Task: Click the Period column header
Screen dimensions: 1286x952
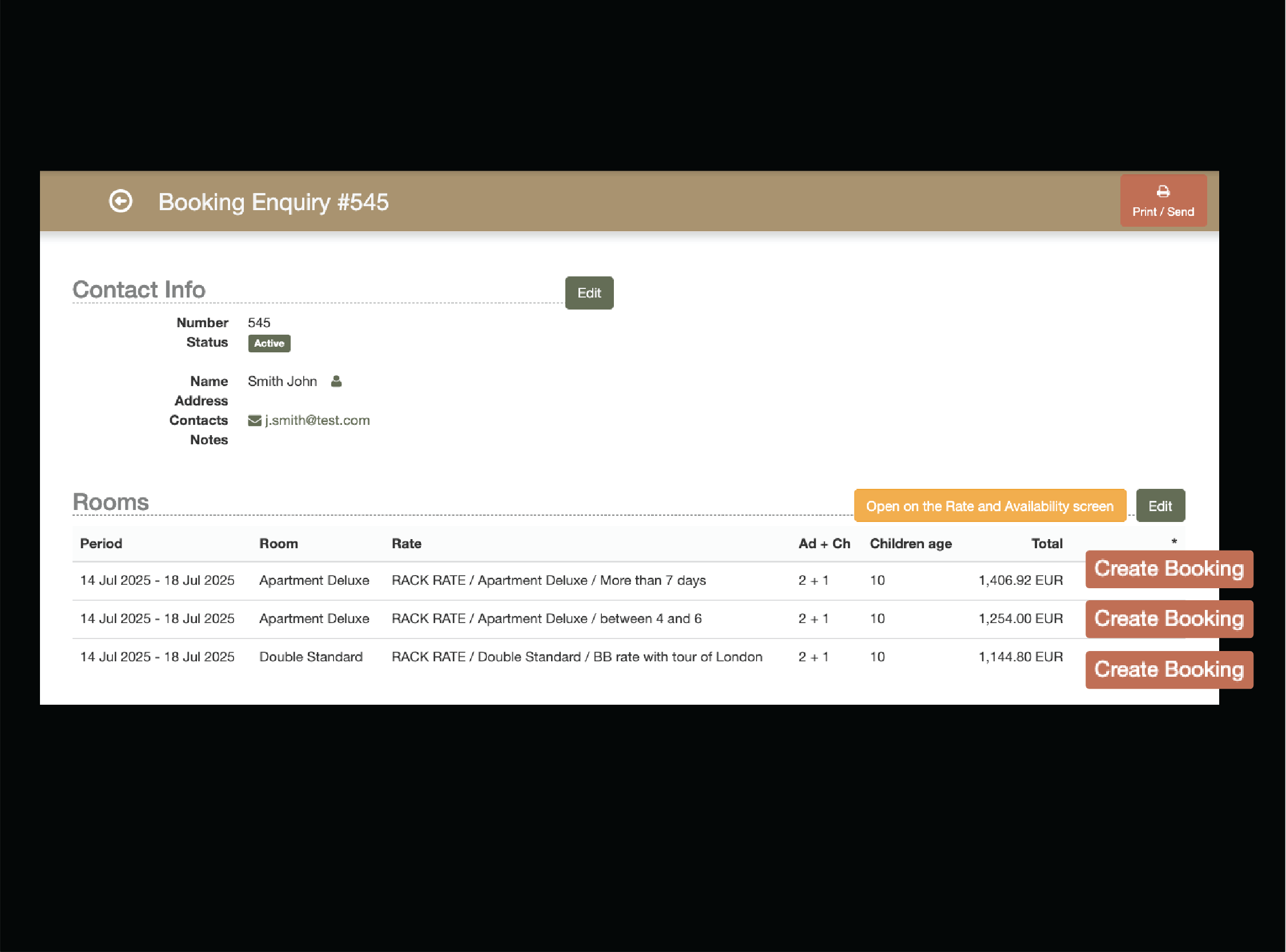Action: 101,544
